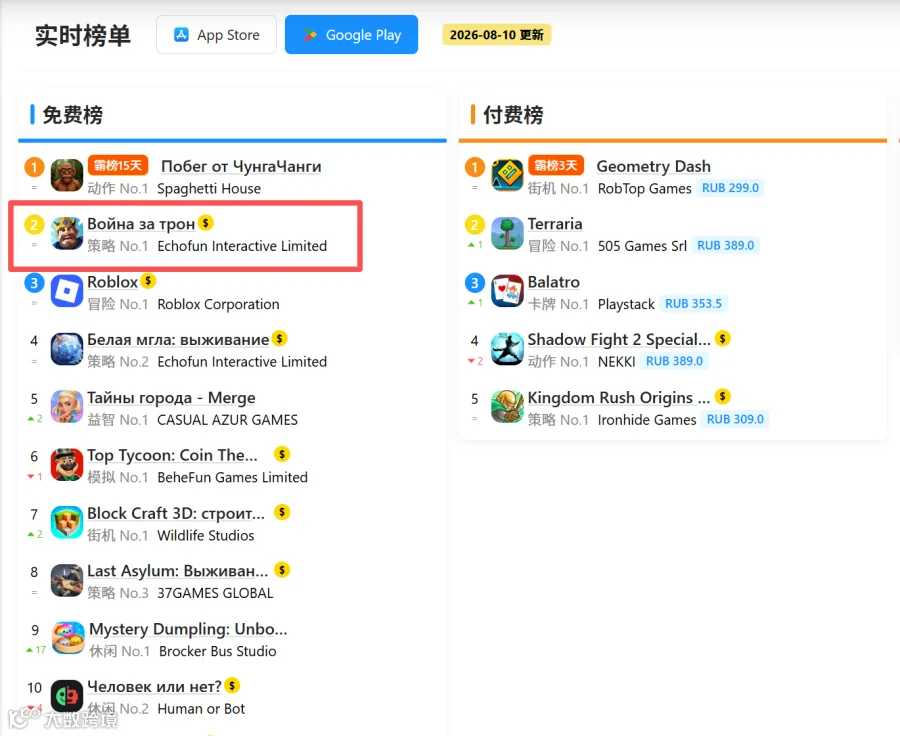Click the coin badge next to Roblox
900x736 pixels.
(148, 280)
